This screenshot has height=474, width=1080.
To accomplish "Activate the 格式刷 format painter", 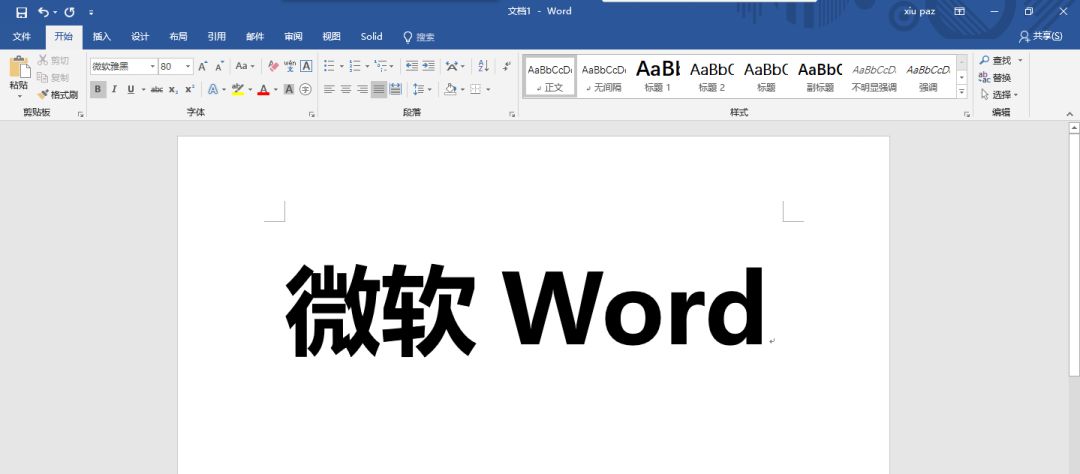I will [58, 94].
